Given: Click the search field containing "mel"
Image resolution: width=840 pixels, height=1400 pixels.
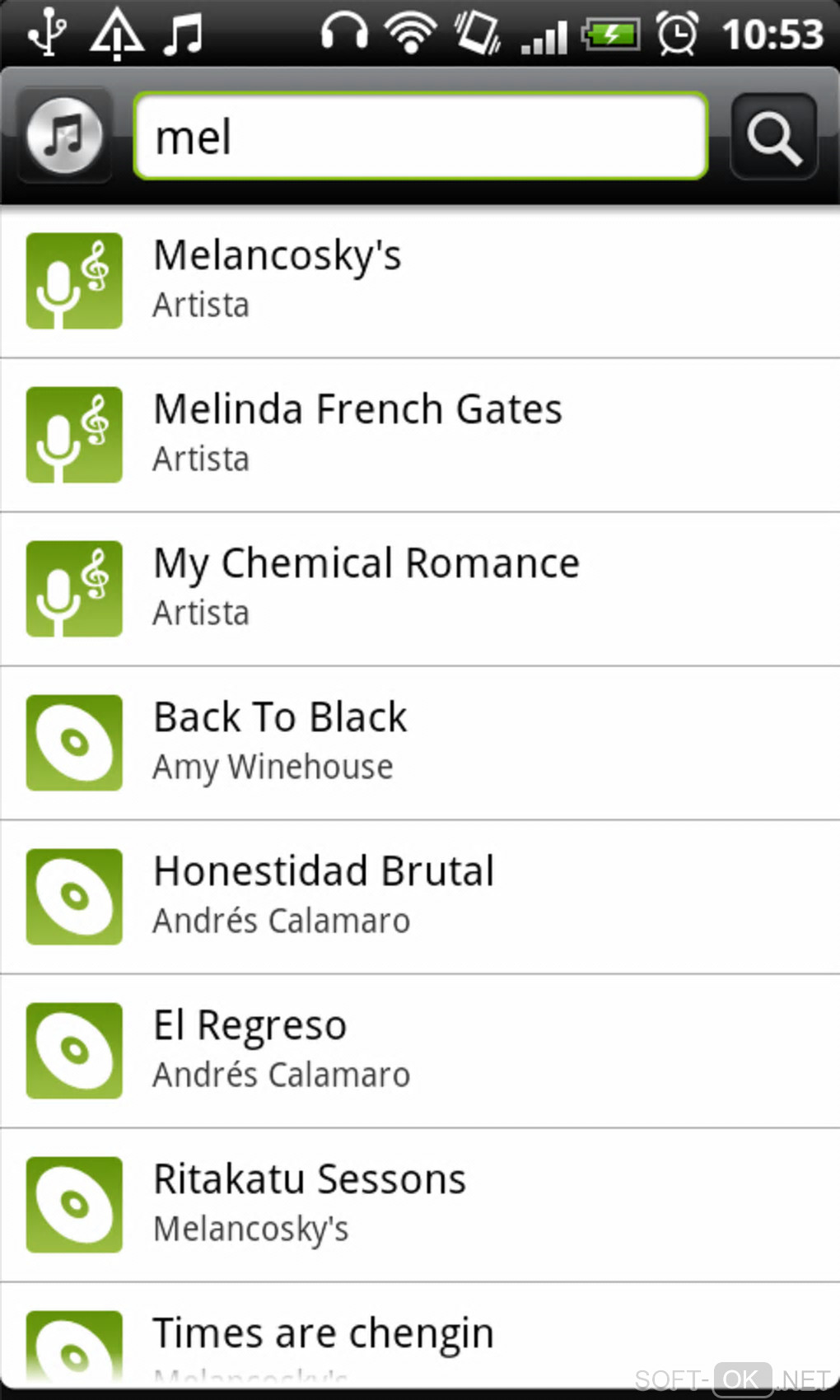Looking at the screenshot, I should tap(420, 136).
